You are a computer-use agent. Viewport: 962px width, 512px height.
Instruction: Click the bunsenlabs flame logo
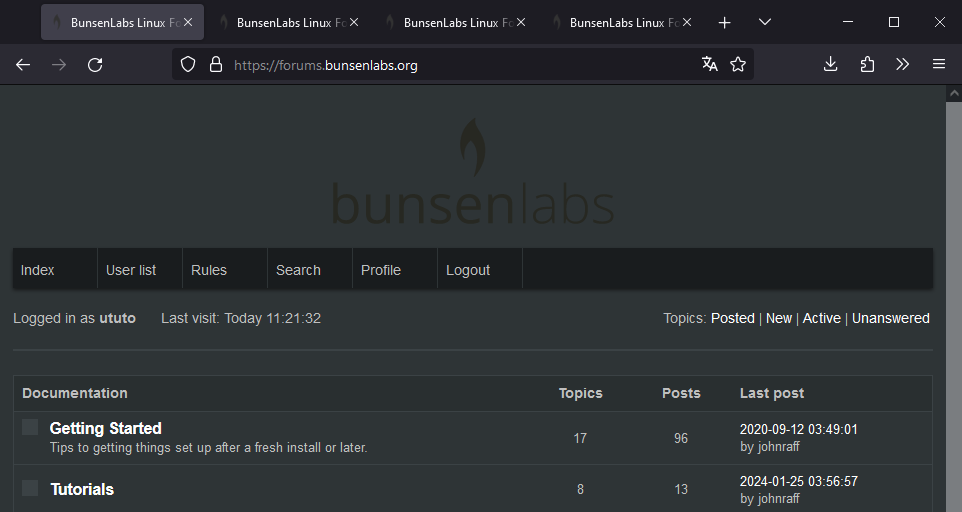pyautogui.click(x=473, y=172)
